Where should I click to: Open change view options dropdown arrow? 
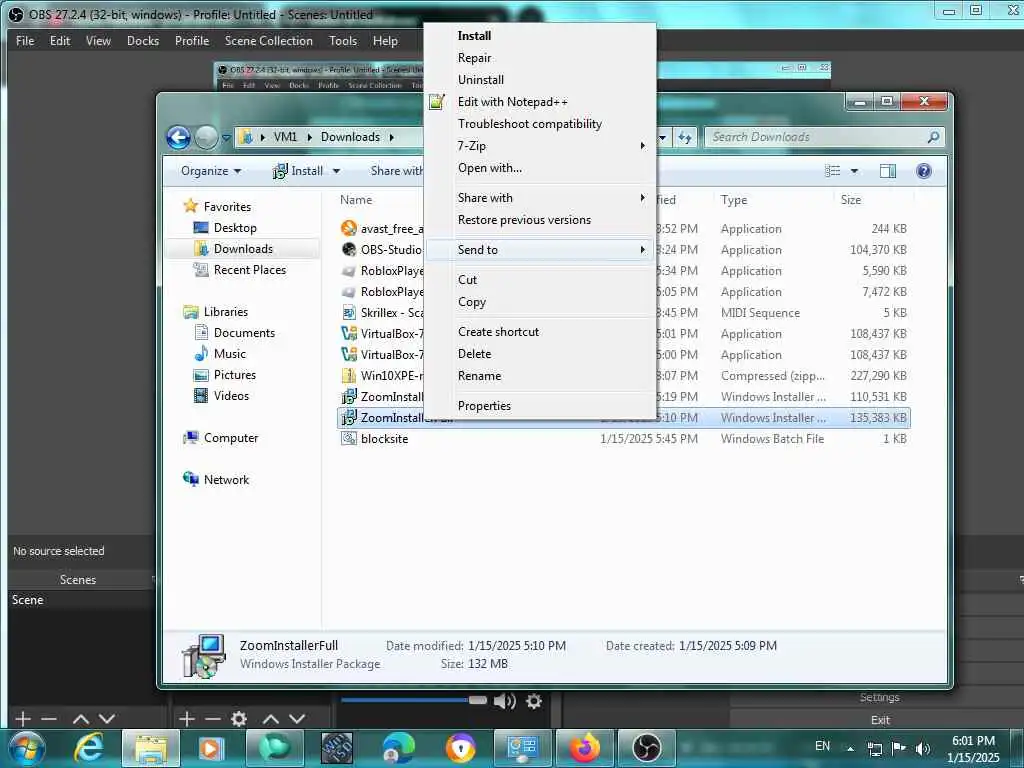click(854, 171)
